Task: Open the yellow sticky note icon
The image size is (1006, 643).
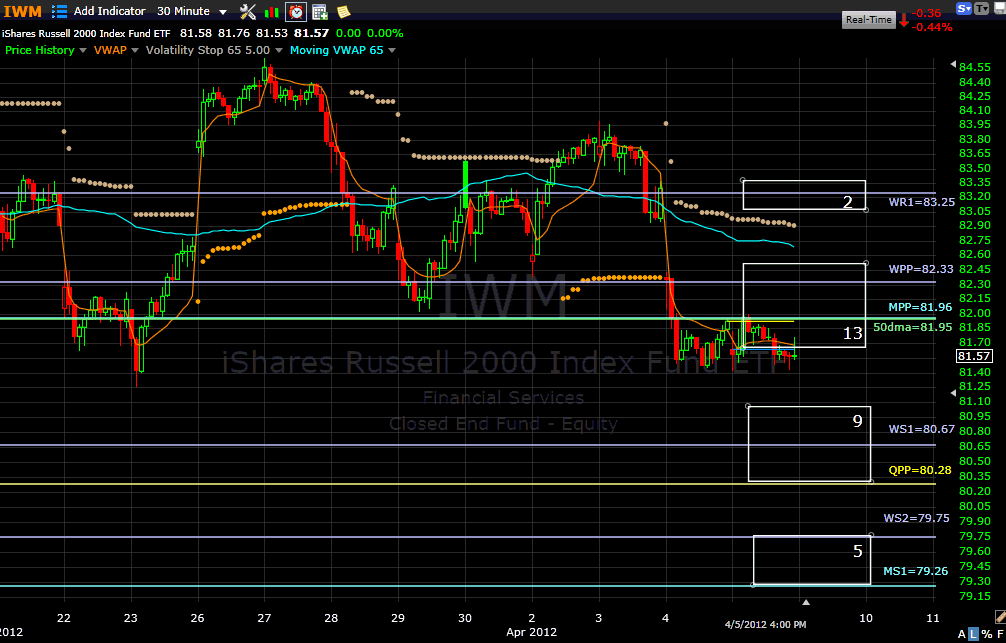Action: [x=344, y=11]
